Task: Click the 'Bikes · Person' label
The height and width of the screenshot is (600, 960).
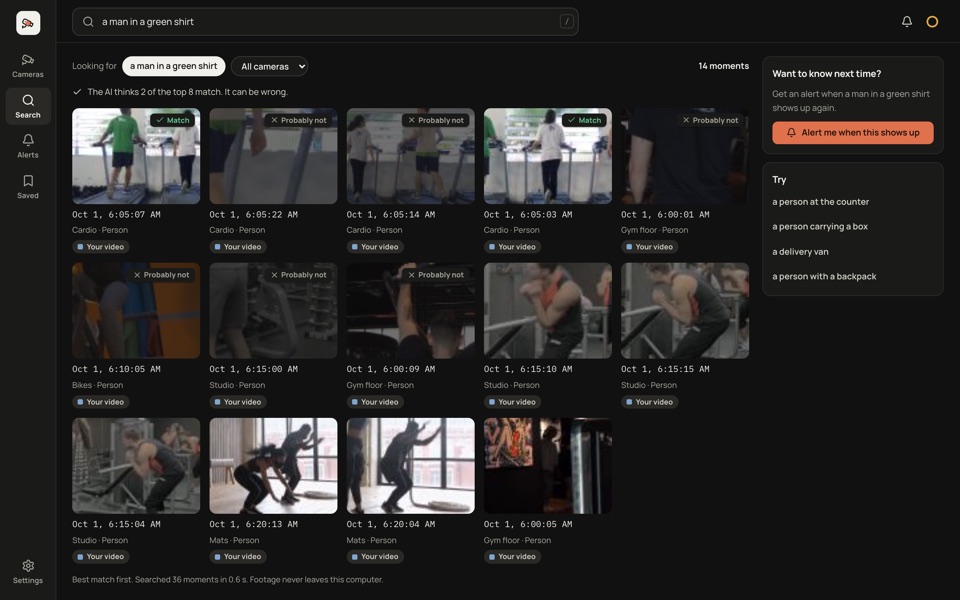Action: pyautogui.click(x=97, y=385)
